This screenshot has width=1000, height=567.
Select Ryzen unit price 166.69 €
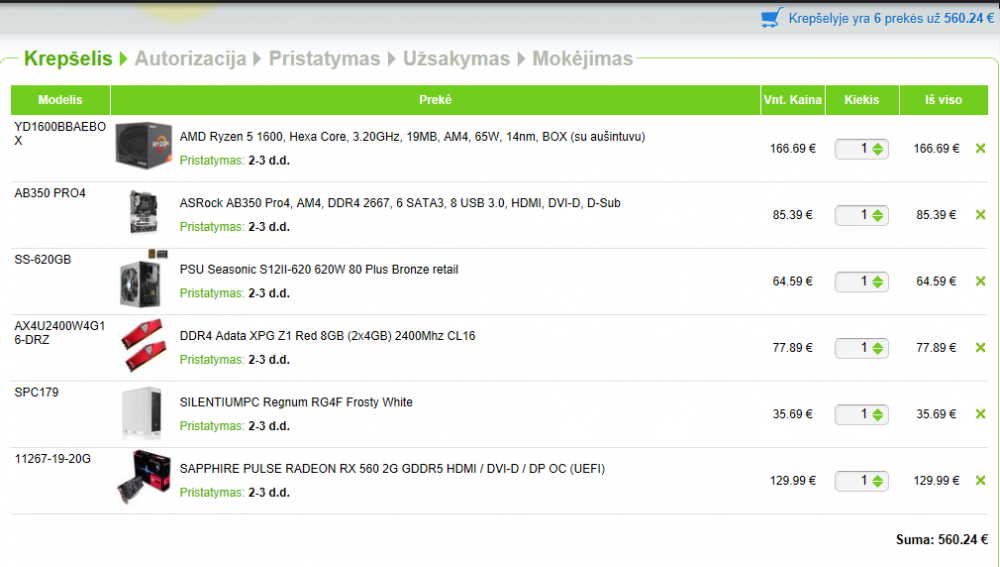pos(793,149)
